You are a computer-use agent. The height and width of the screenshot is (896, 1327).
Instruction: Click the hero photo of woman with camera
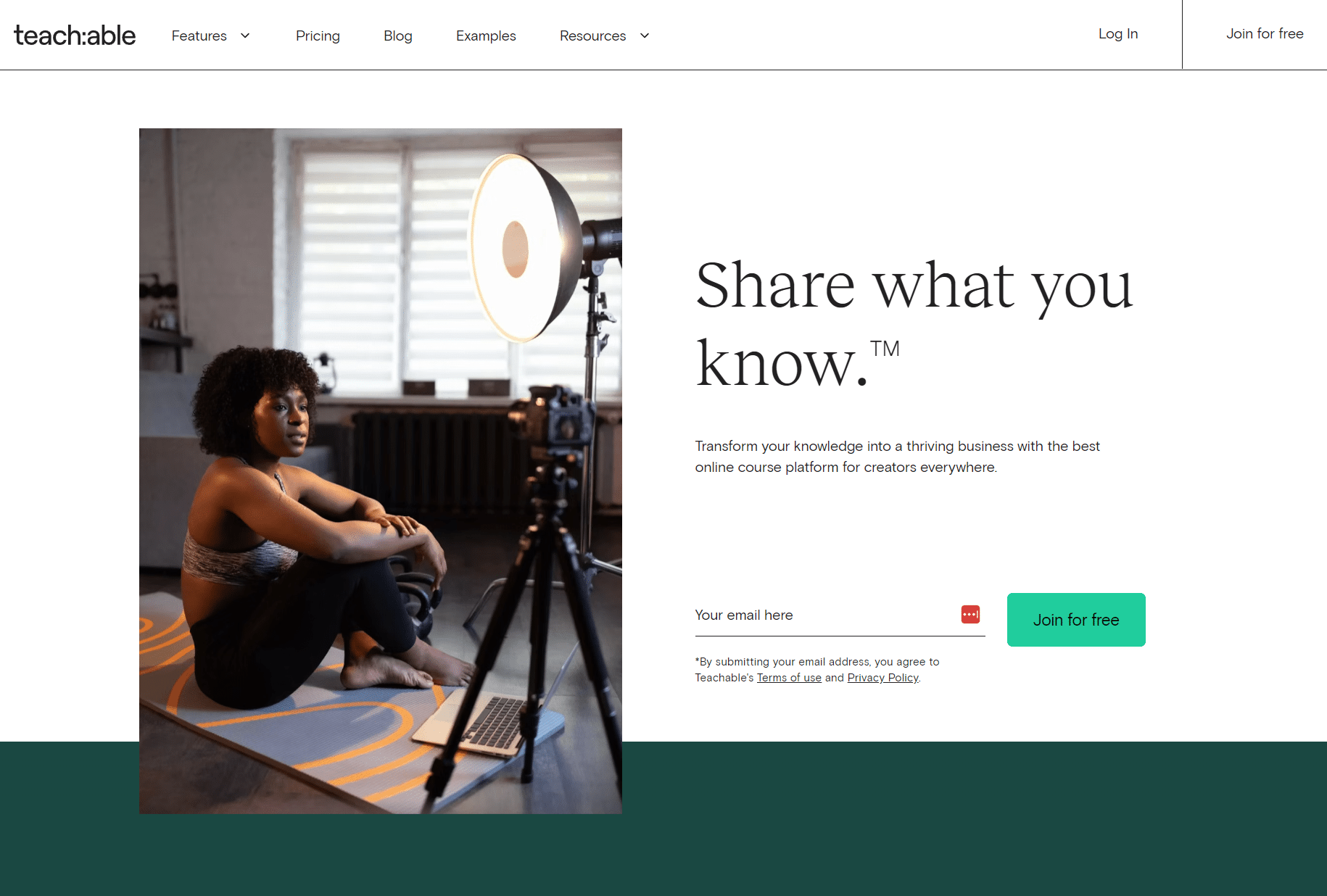[381, 471]
